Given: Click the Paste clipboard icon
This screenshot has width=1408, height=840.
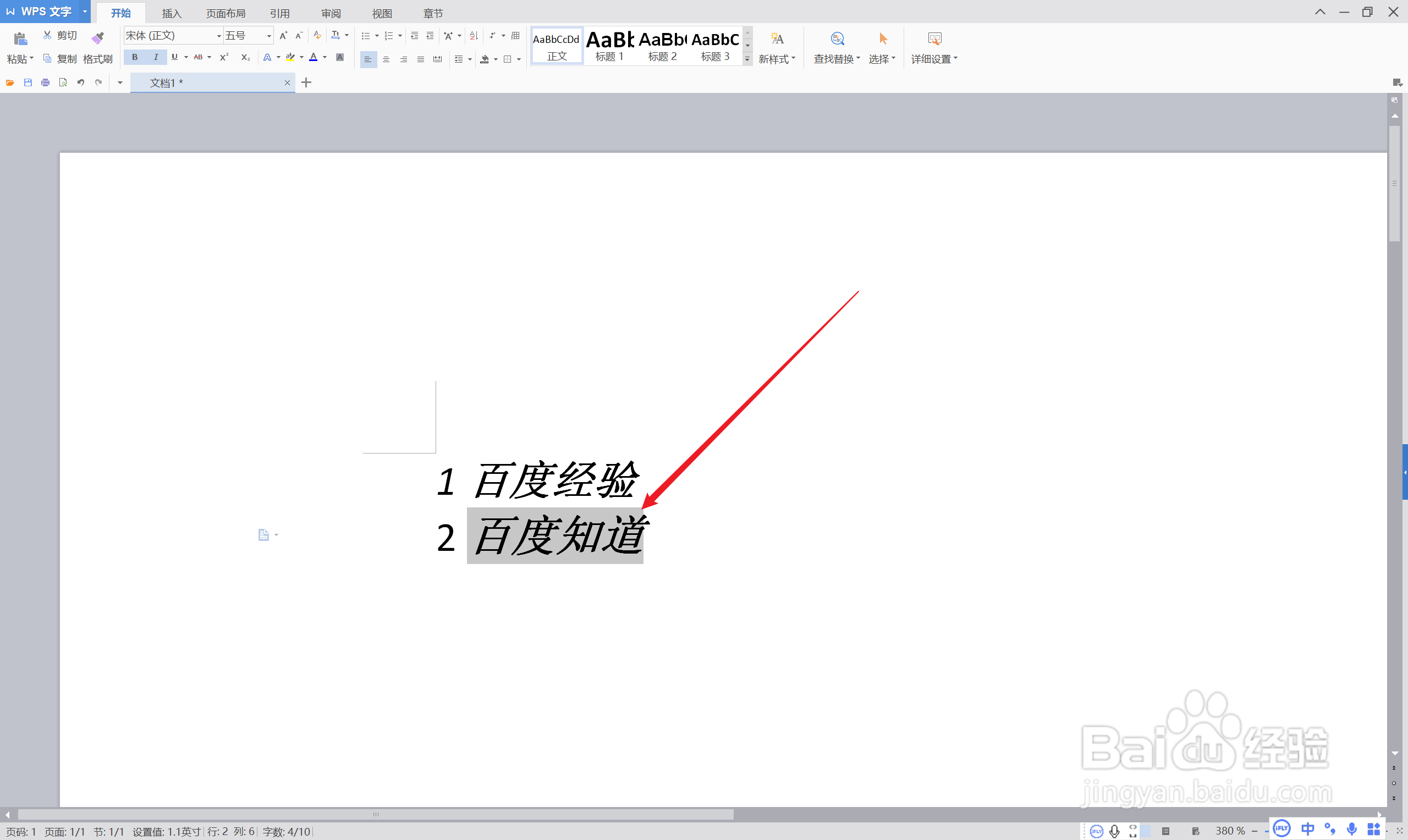Looking at the screenshot, I should [20, 38].
